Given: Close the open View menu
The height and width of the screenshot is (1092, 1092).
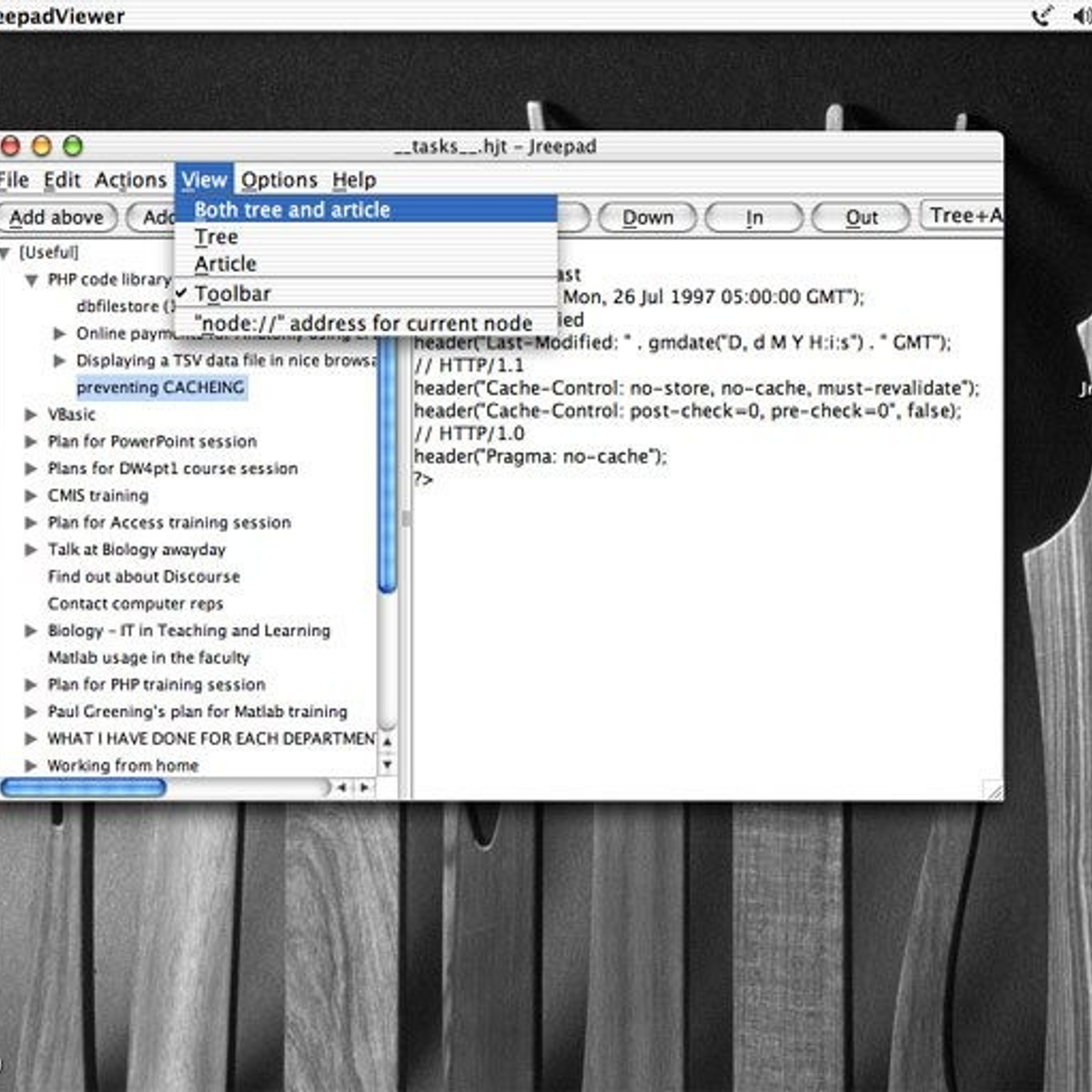Looking at the screenshot, I should coord(203,179).
